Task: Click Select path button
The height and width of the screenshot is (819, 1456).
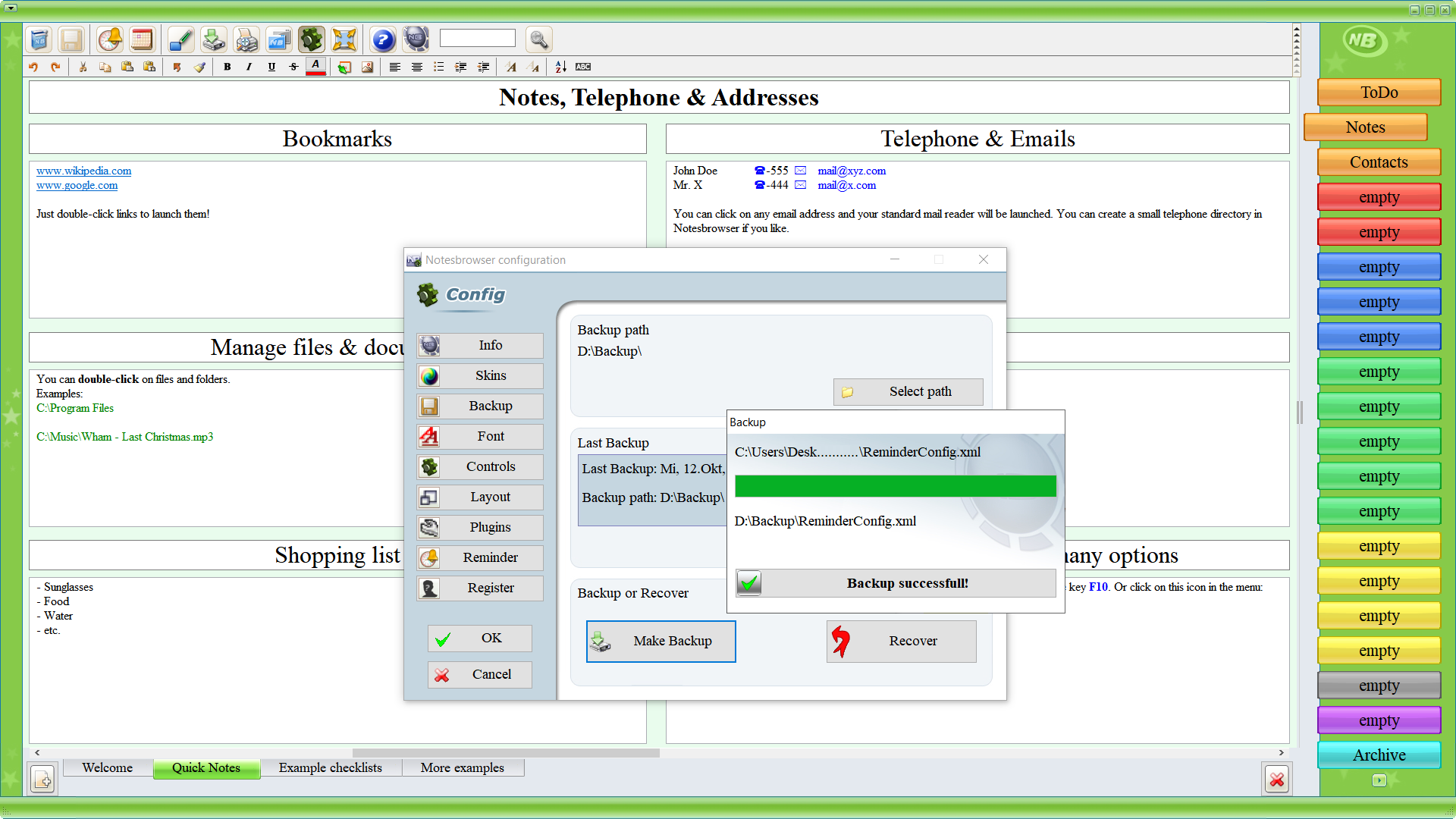Action: click(908, 392)
